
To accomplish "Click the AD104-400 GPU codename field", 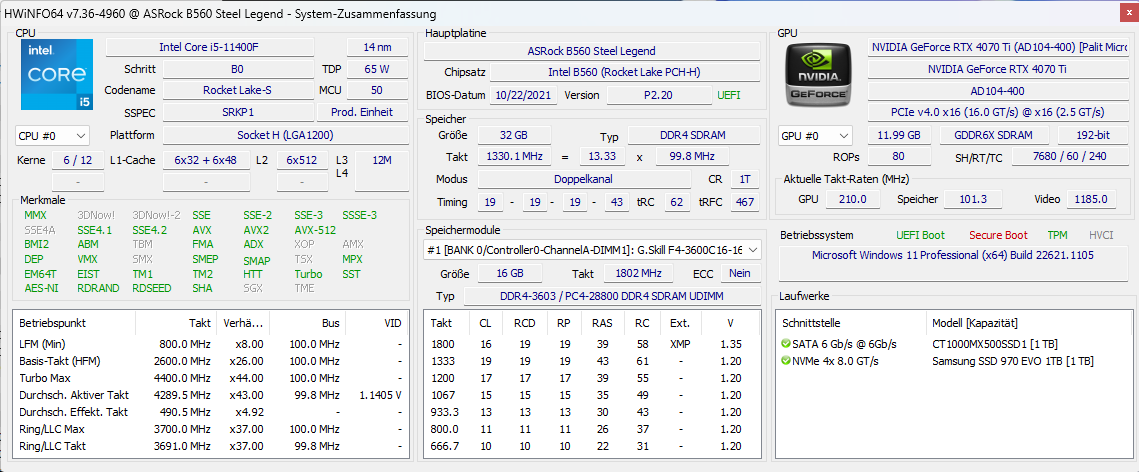I will tap(999, 91).
